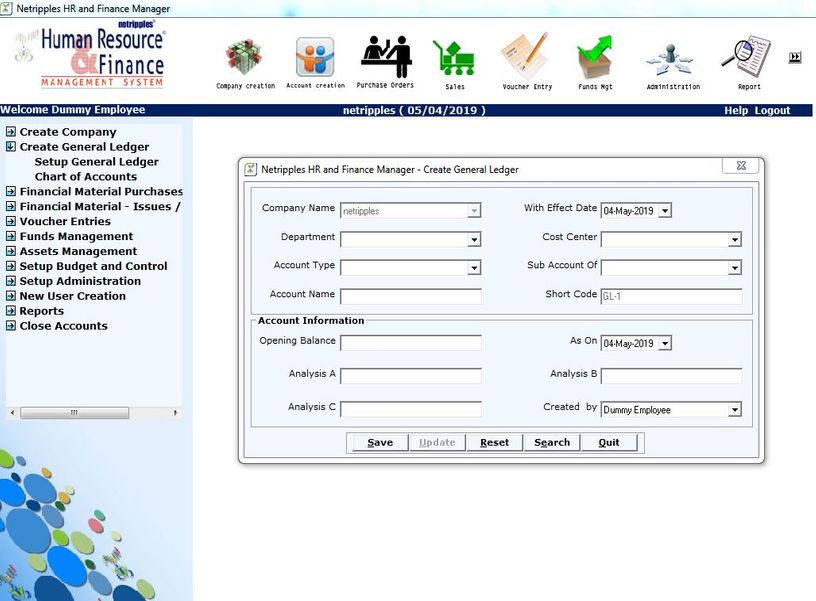Select Setup General Ledger in sidebar
816x601 pixels.
point(96,162)
